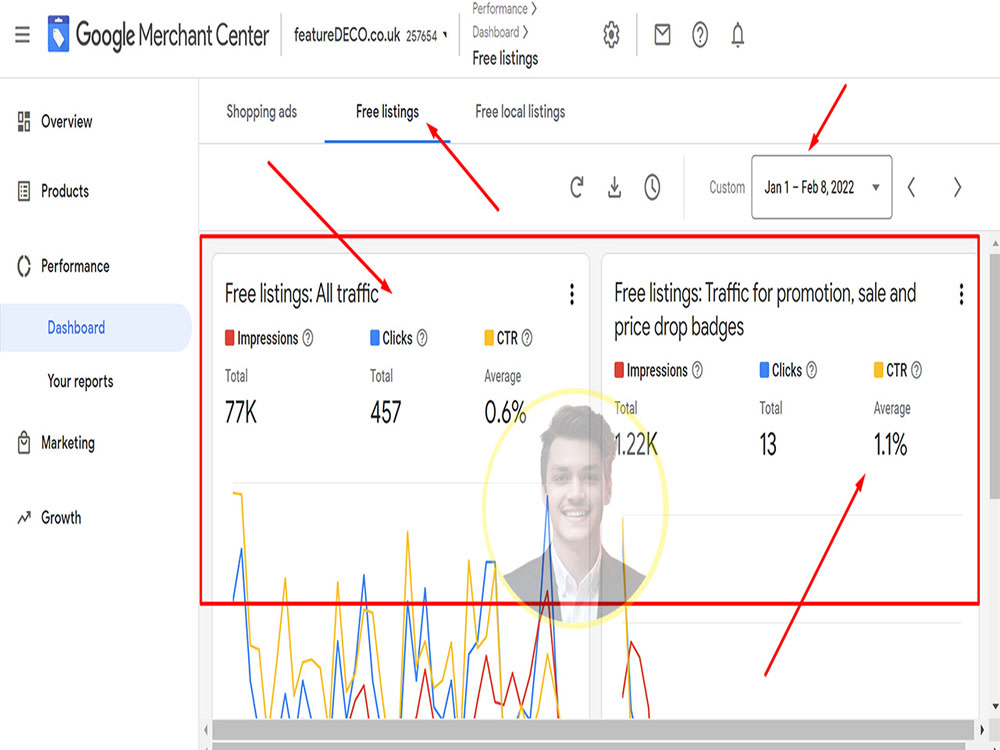
Task: Click Free listings: All traffic heading
Action: pyautogui.click(x=302, y=293)
